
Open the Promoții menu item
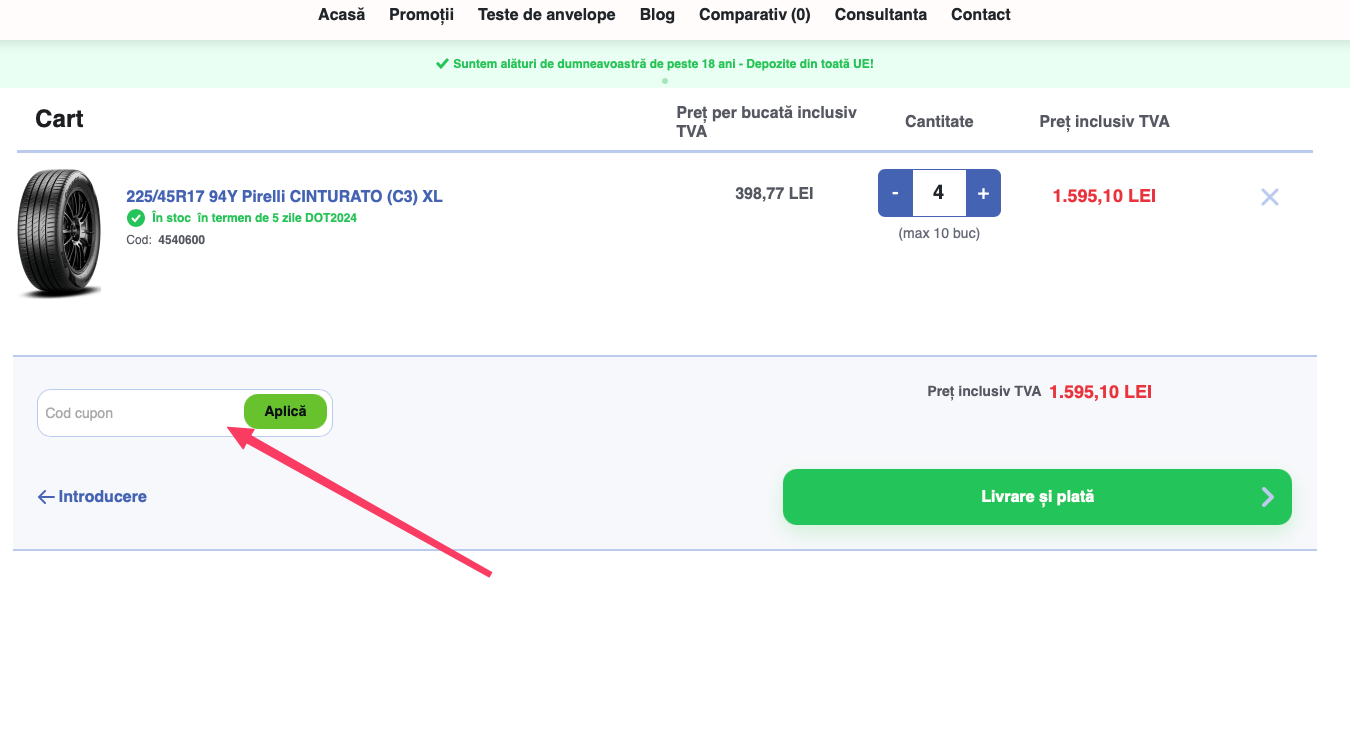421,15
